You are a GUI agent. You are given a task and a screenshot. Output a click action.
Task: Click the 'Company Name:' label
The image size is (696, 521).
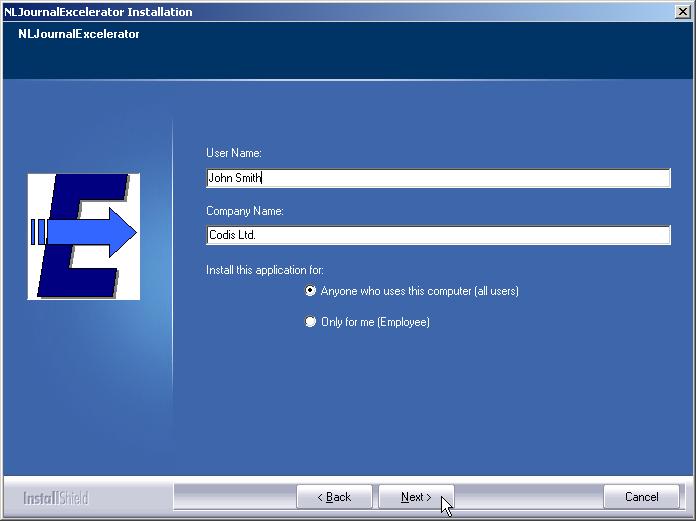245,211
